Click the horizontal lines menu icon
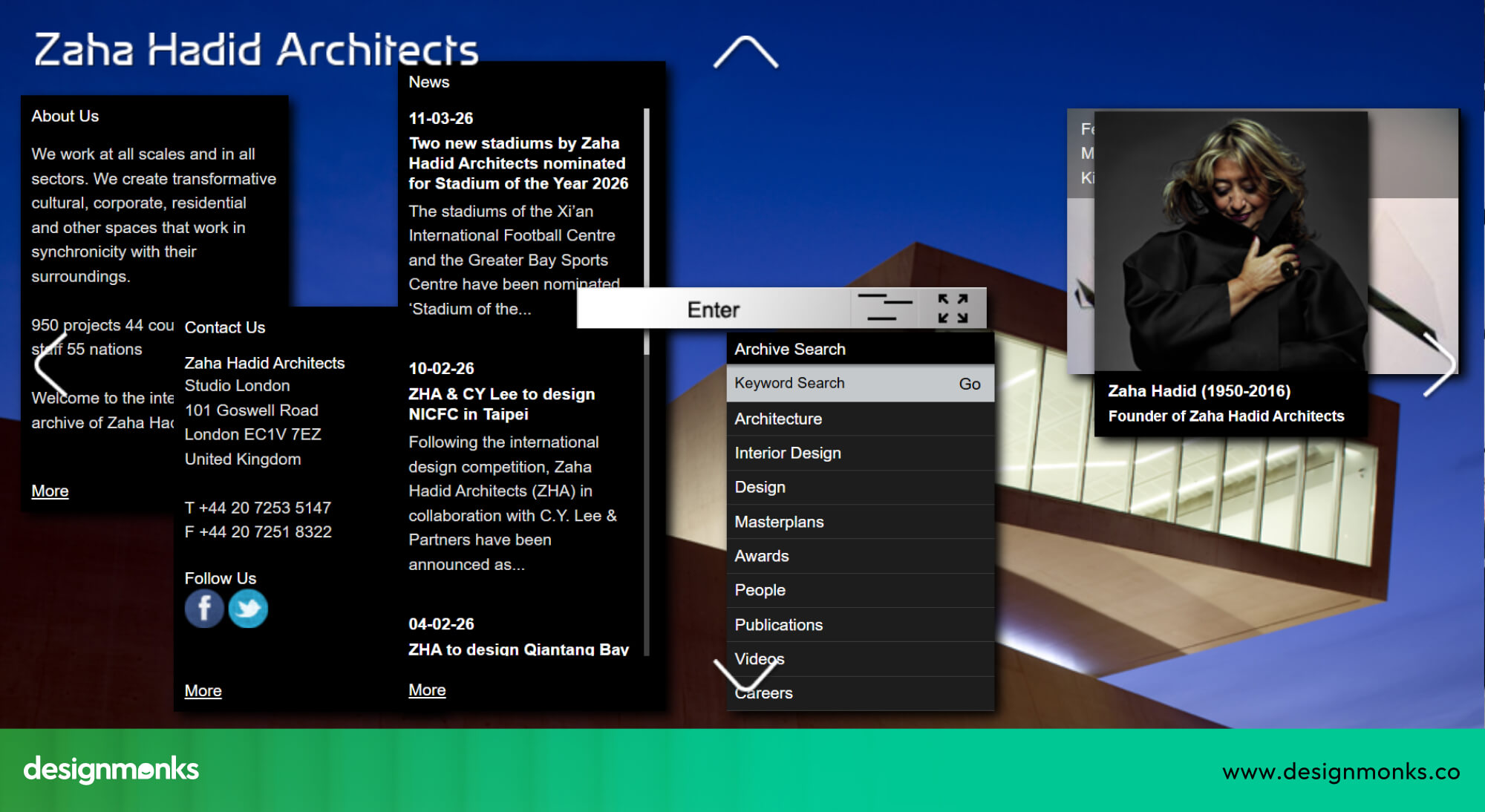 [884, 308]
